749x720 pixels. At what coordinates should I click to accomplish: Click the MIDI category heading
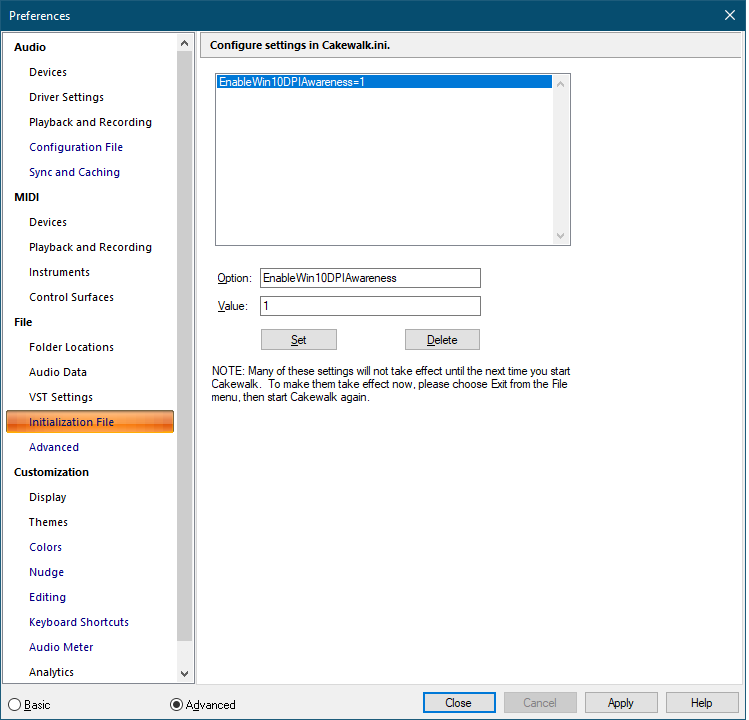click(26, 197)
